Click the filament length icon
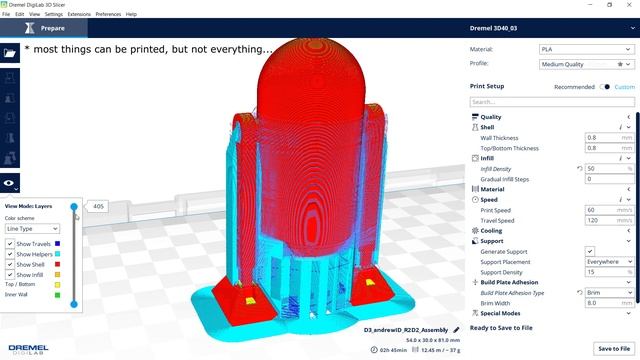Viewport: 640px width, 360px height. (x=415, y=350)
